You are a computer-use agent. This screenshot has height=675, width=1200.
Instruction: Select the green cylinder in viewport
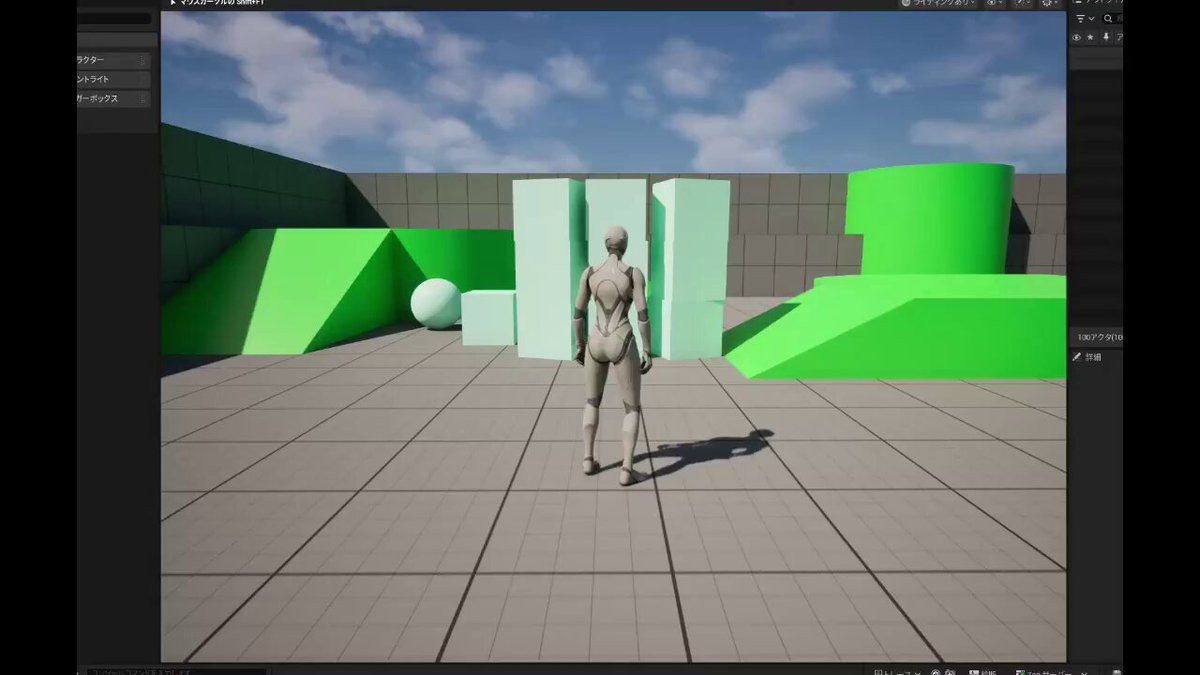coord(930,220)
